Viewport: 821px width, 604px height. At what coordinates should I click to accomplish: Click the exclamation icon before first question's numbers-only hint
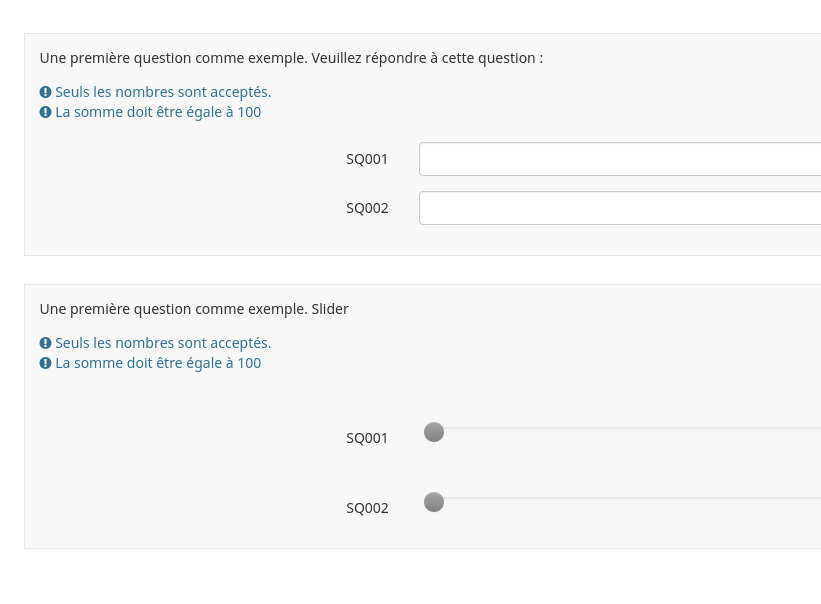(x=45, y=92)
